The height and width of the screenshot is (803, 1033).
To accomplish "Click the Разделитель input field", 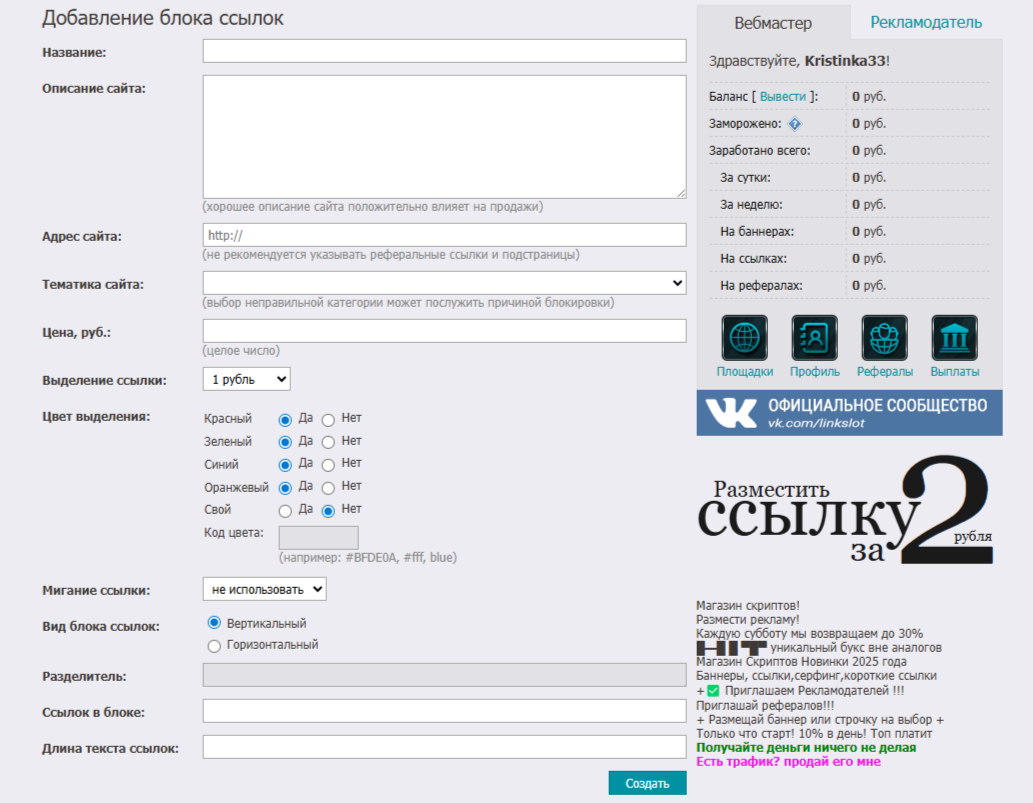I will (444, 675).
